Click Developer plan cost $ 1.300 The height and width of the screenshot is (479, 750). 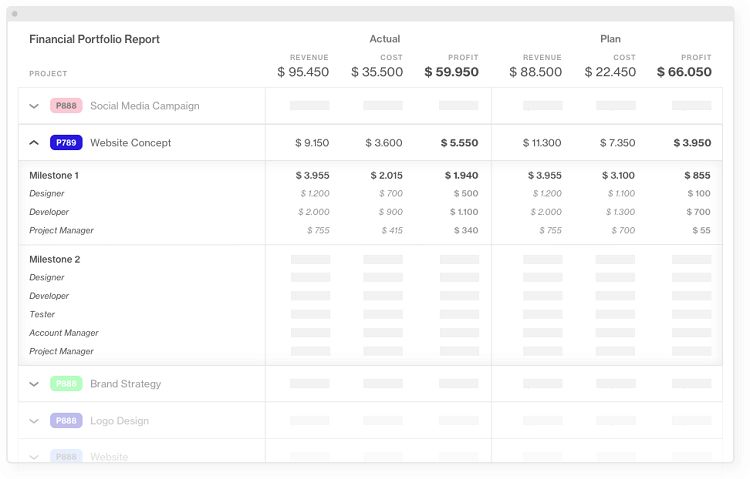pos(620,212)
